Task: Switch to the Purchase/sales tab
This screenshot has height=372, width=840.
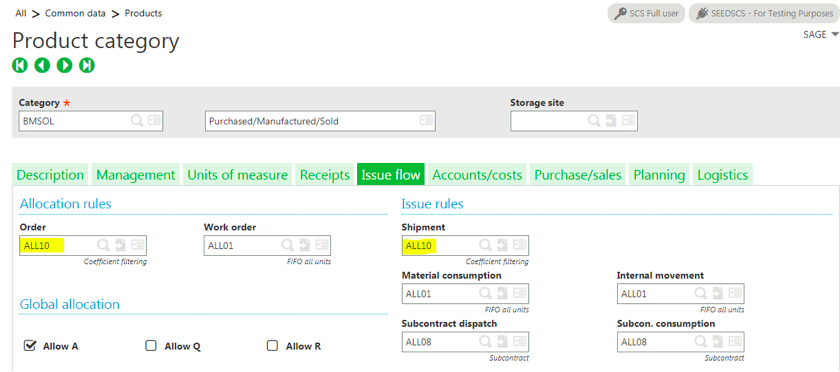Action: [x=578, y=175]
